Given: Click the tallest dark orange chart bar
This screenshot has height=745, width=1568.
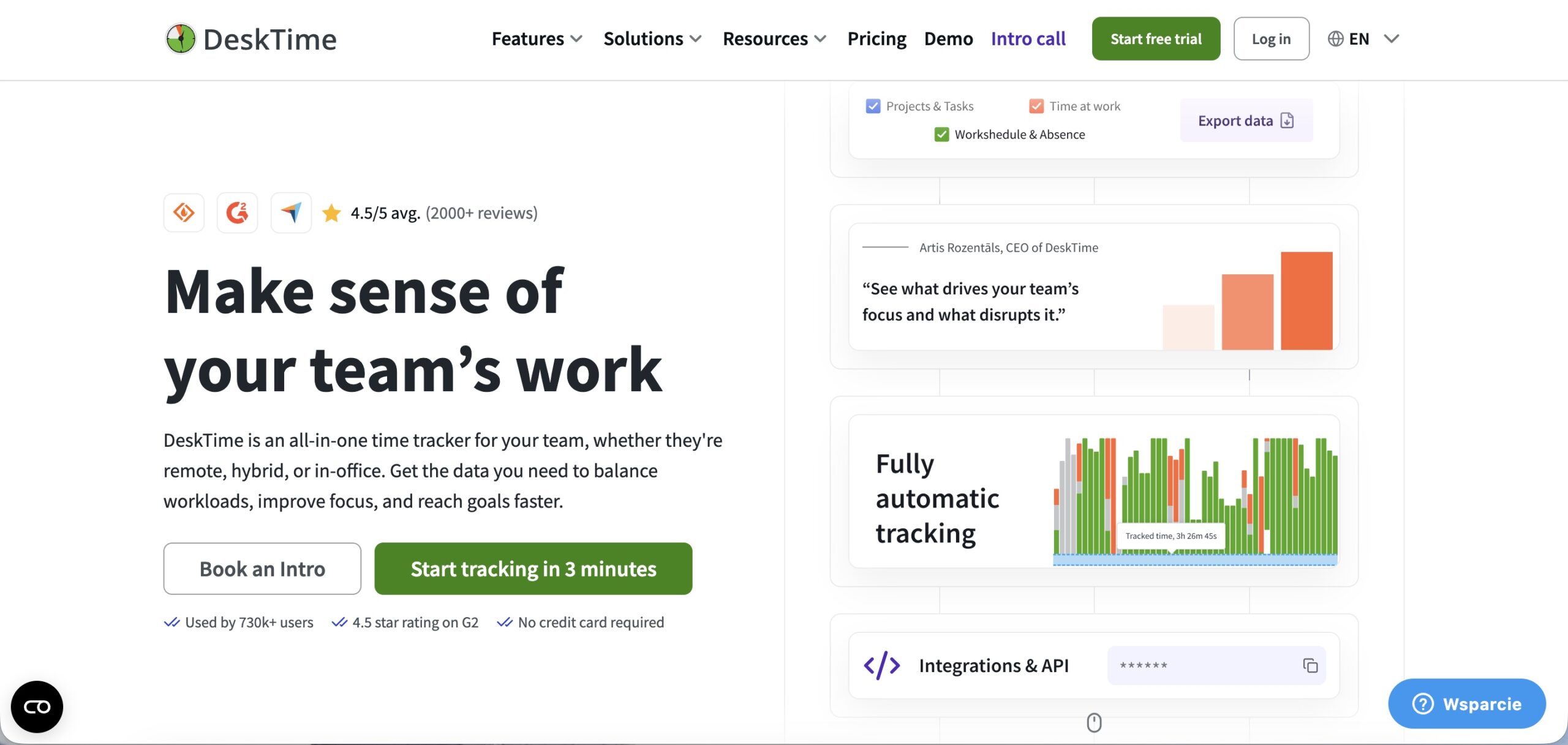Looking at the screenshot, I should tap(1306, 301).
